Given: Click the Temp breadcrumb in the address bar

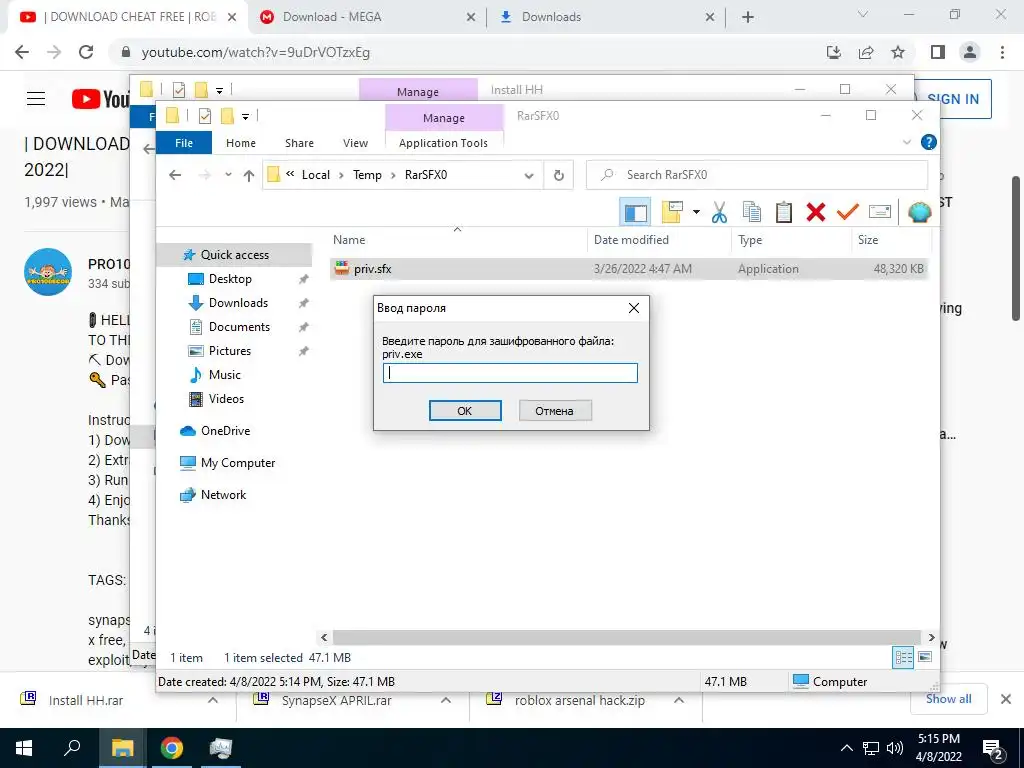Looking at the screenshot, I should click(x=367, y=175).
